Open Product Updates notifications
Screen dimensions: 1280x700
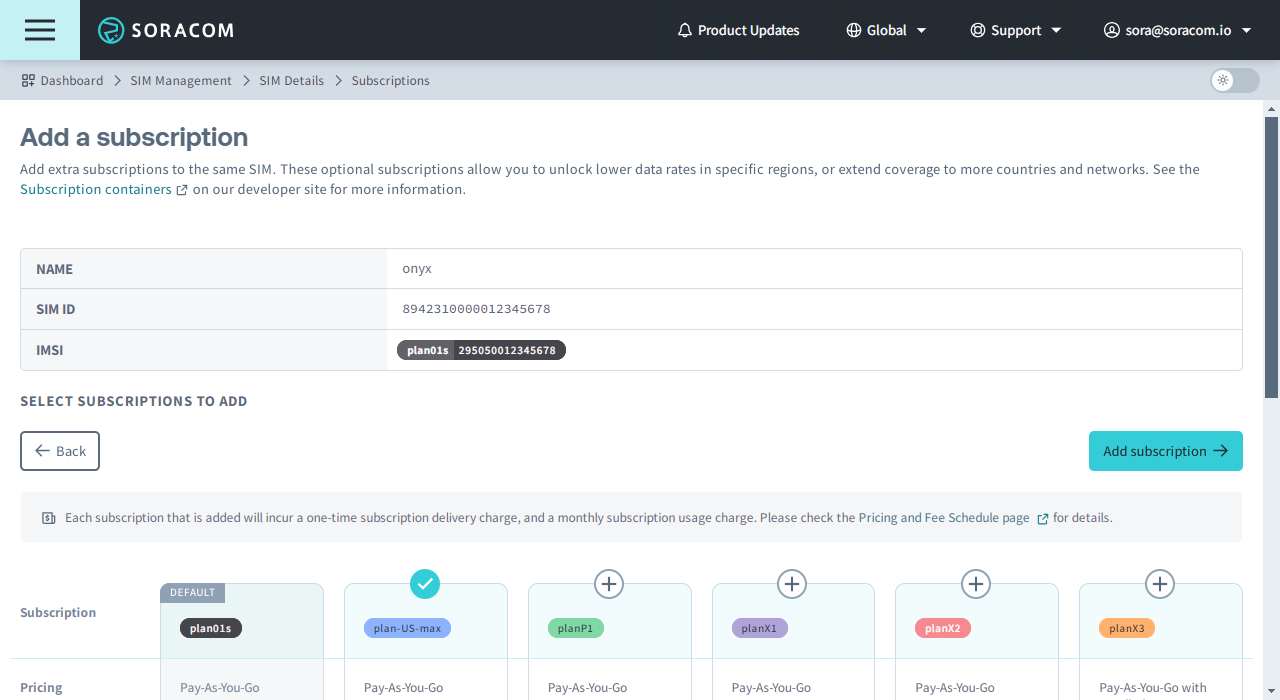[x=738, y=30]
